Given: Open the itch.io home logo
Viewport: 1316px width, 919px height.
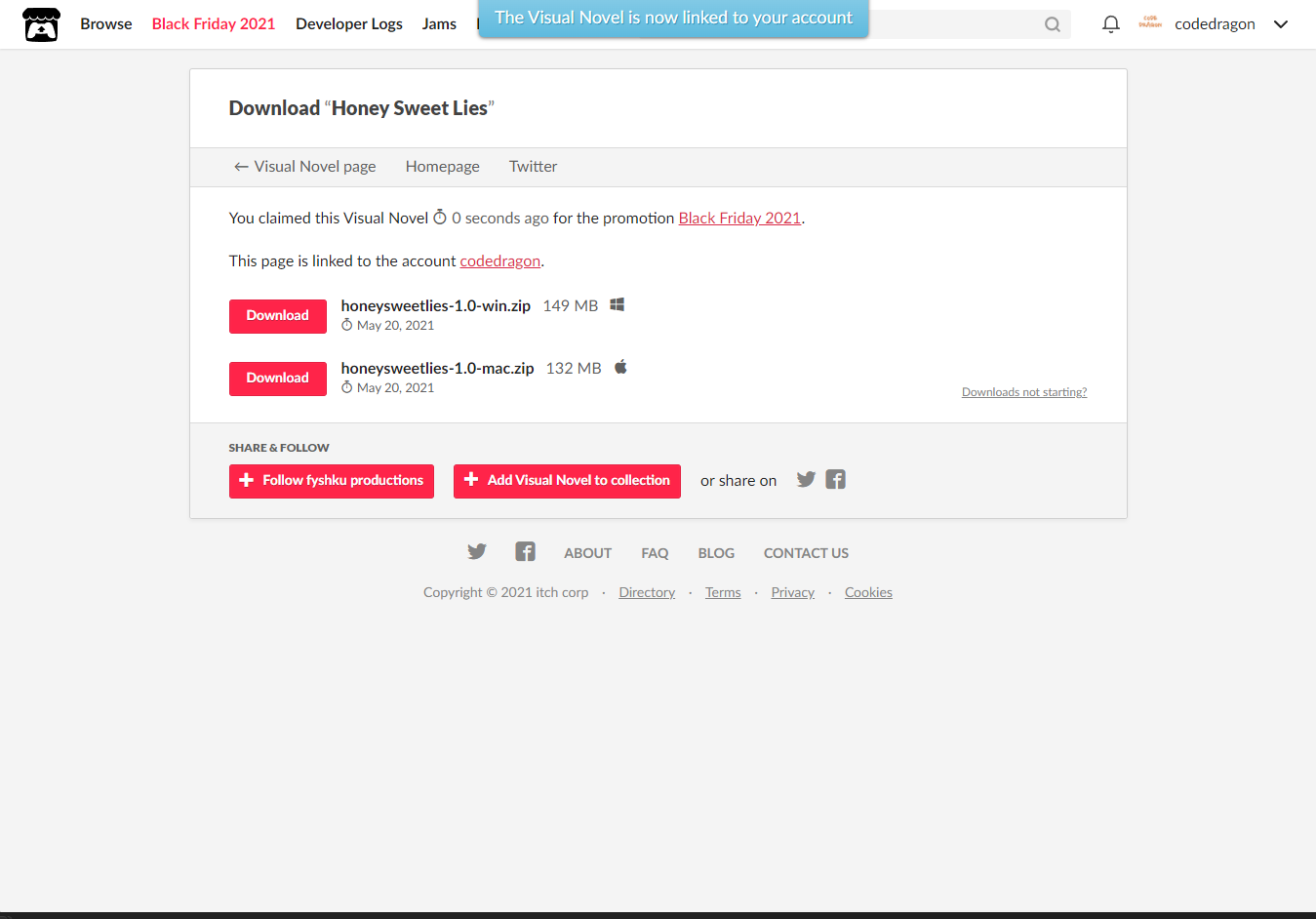Looking at the screenshot, I should click(41, 24).
